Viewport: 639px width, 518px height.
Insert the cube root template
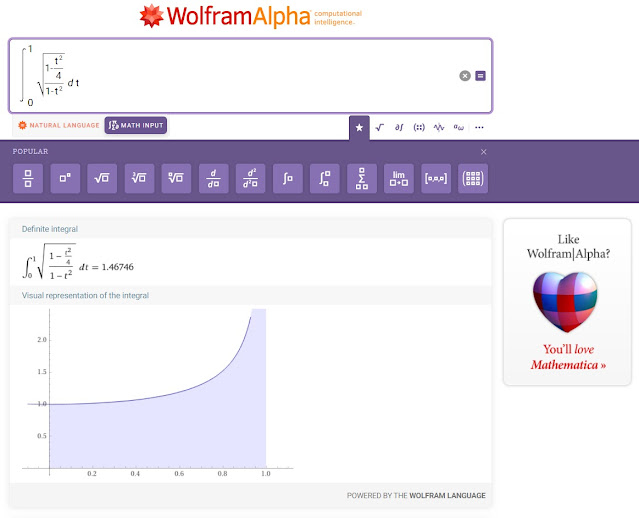(x=139, y=178)
